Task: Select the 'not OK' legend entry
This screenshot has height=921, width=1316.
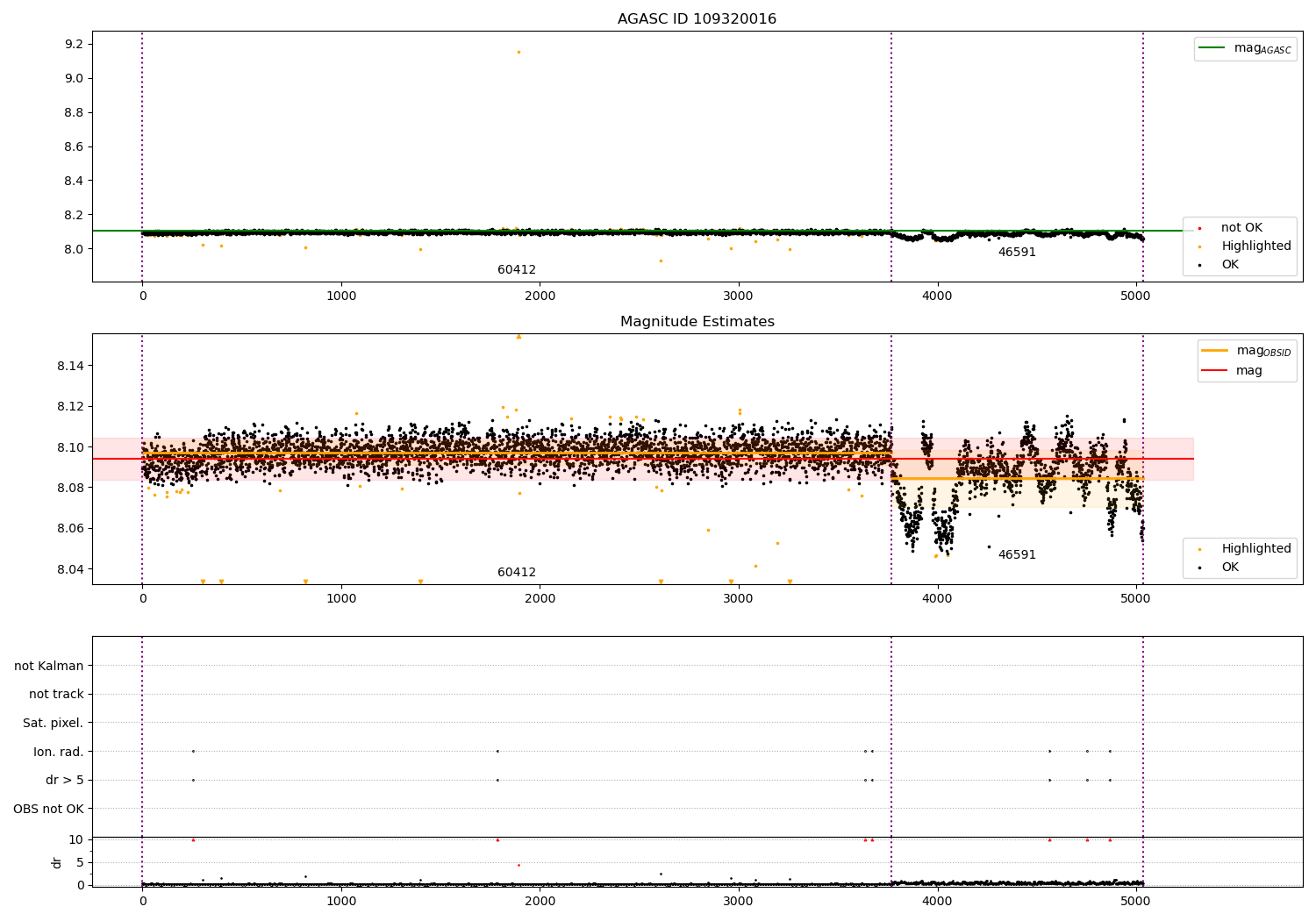Action: [x=1241, y=228]
